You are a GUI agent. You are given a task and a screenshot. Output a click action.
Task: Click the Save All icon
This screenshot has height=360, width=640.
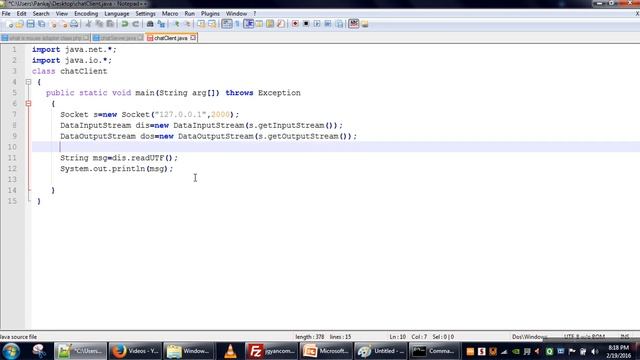pyautogui.click(x=42, y=24)
